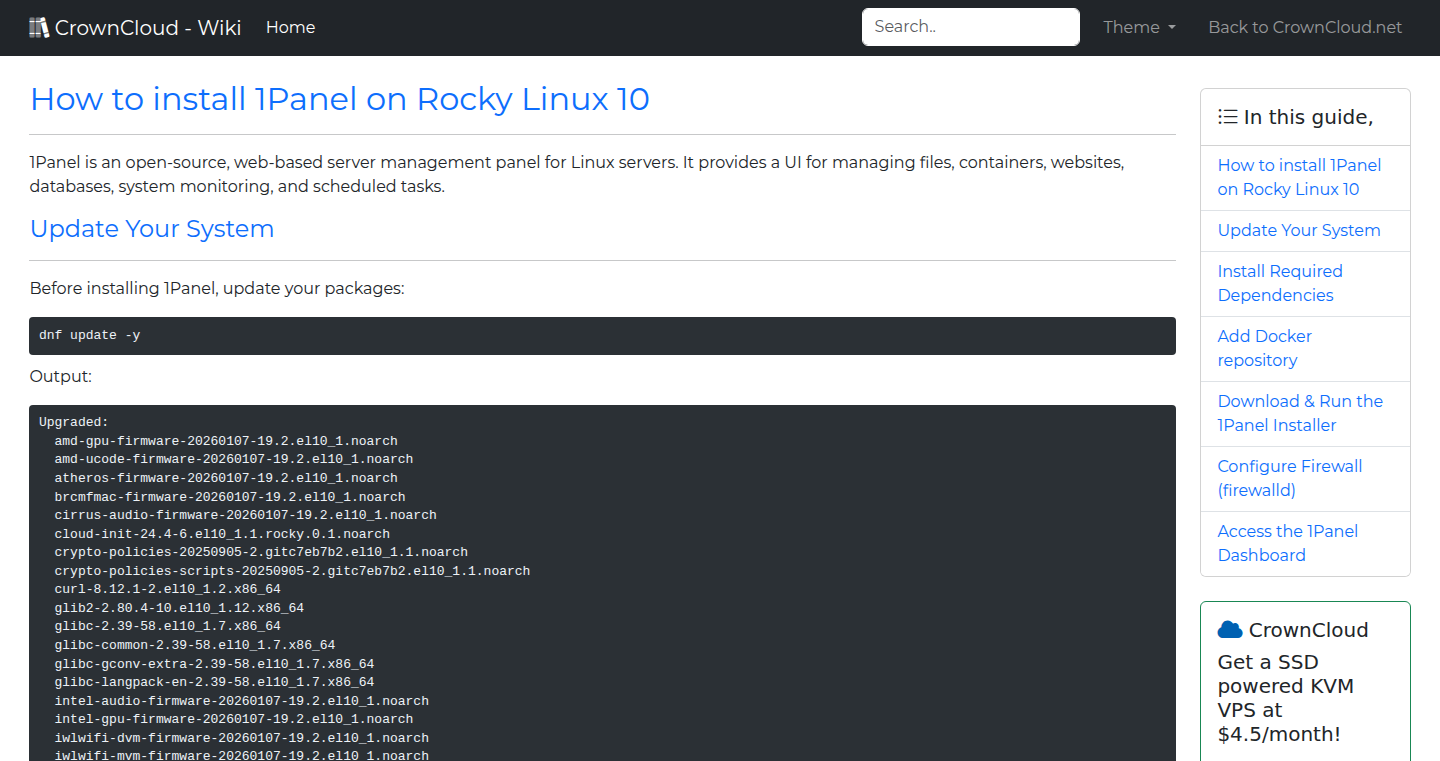Click the cirrus-audio-firmware package line

(246, 515)
